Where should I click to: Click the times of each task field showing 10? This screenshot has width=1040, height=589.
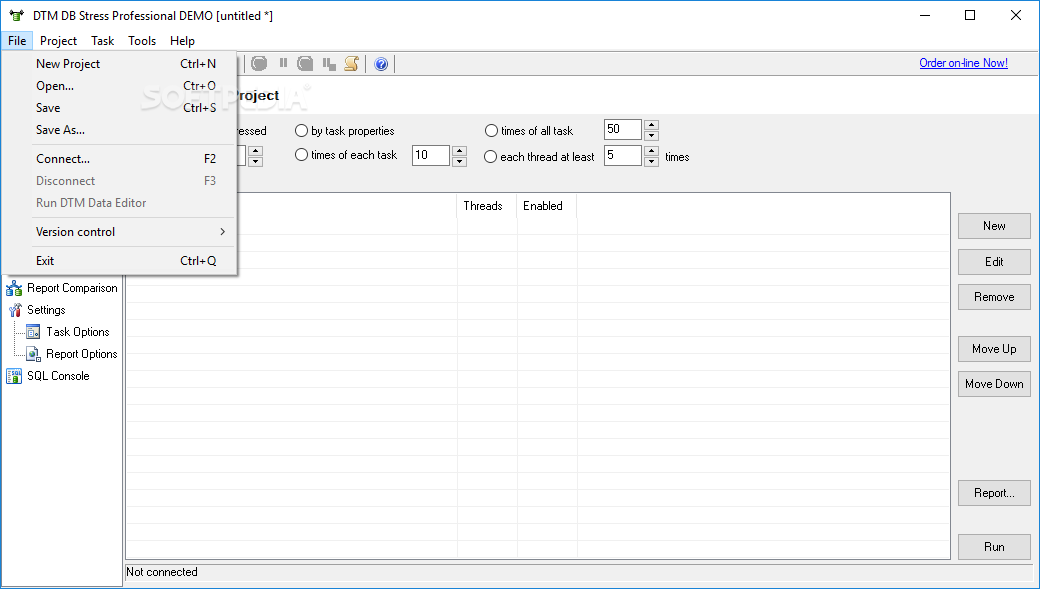pos(431,155)
